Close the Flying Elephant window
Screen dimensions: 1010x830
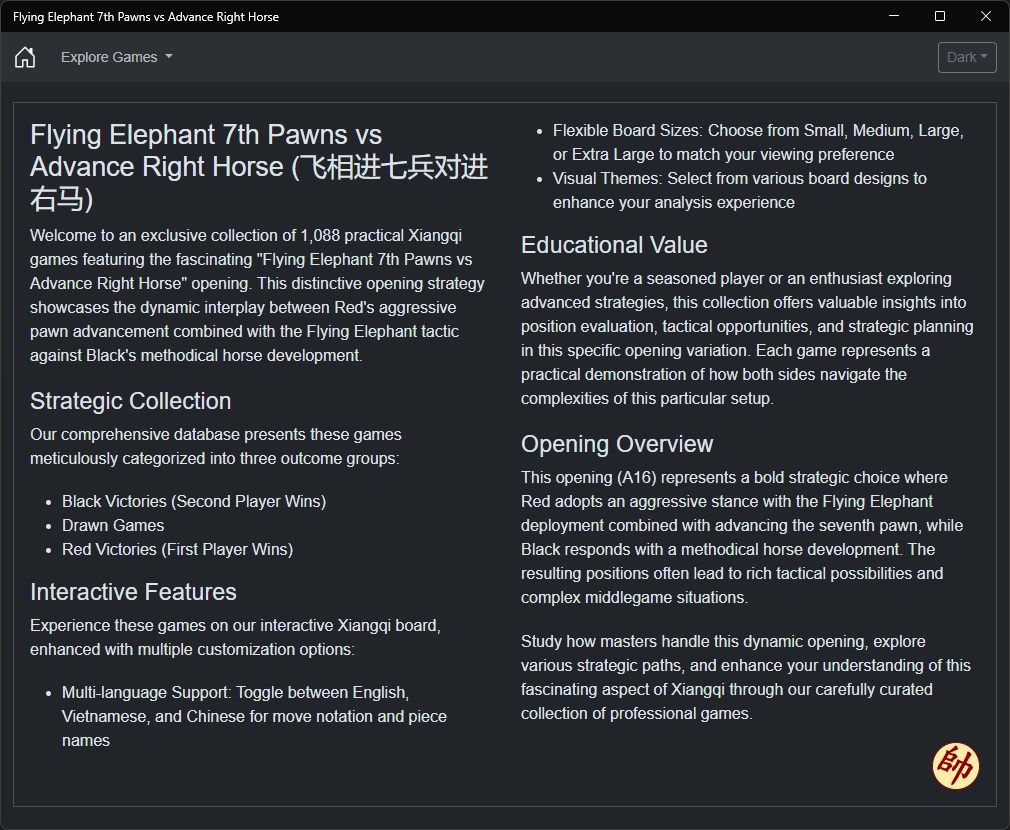point(986,16)
